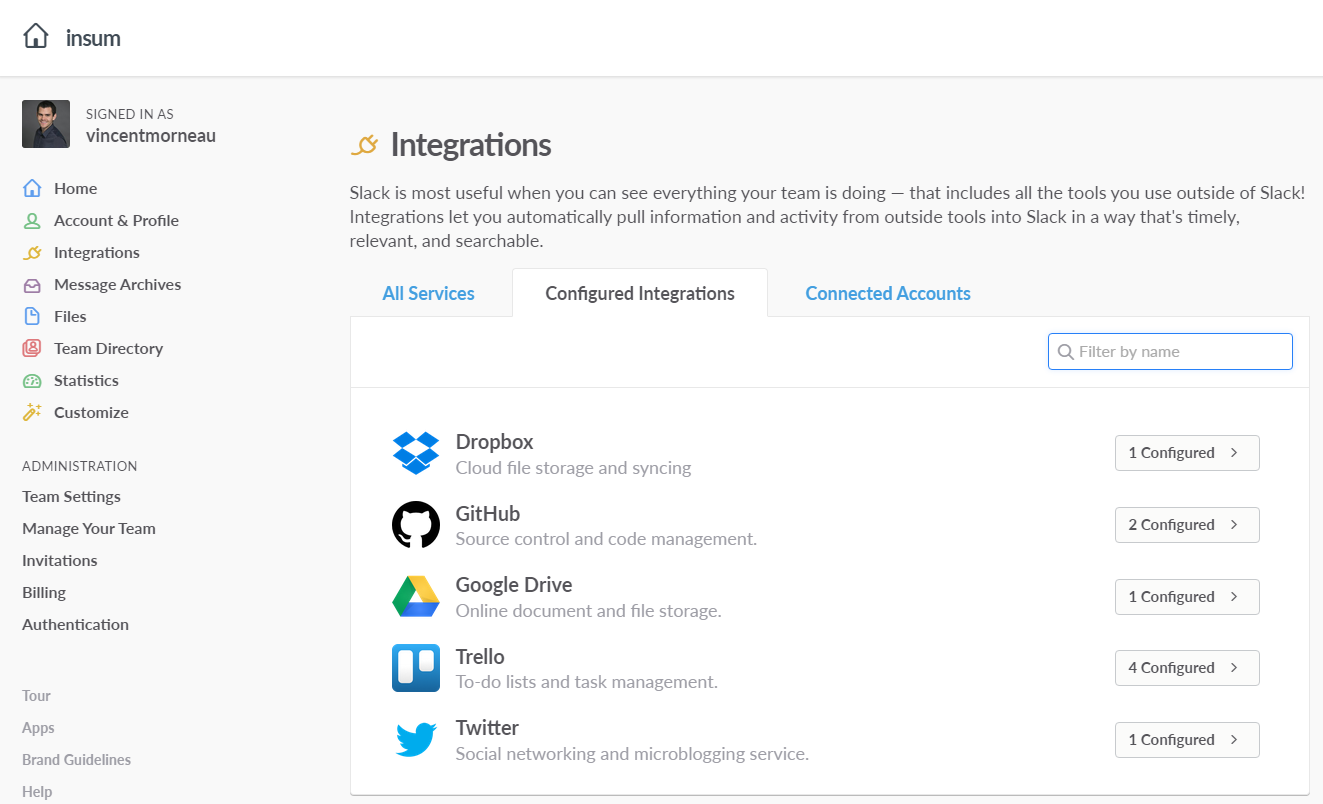Click the Trello integration title
This screenshot has width=1323, height=804.
480,657
